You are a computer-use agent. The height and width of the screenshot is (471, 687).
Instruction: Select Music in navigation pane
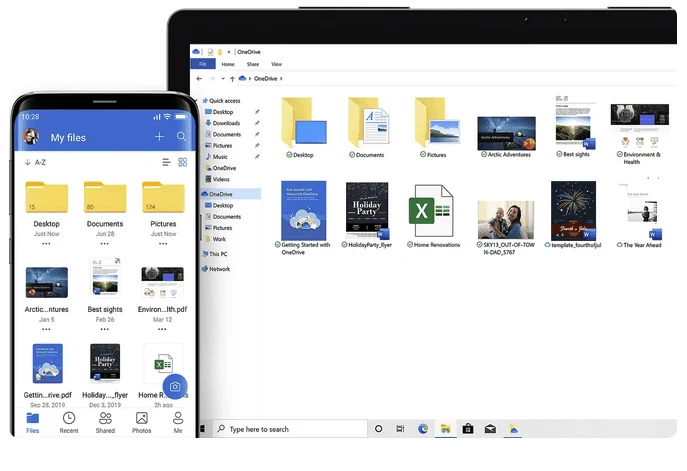tap(216, 156)
